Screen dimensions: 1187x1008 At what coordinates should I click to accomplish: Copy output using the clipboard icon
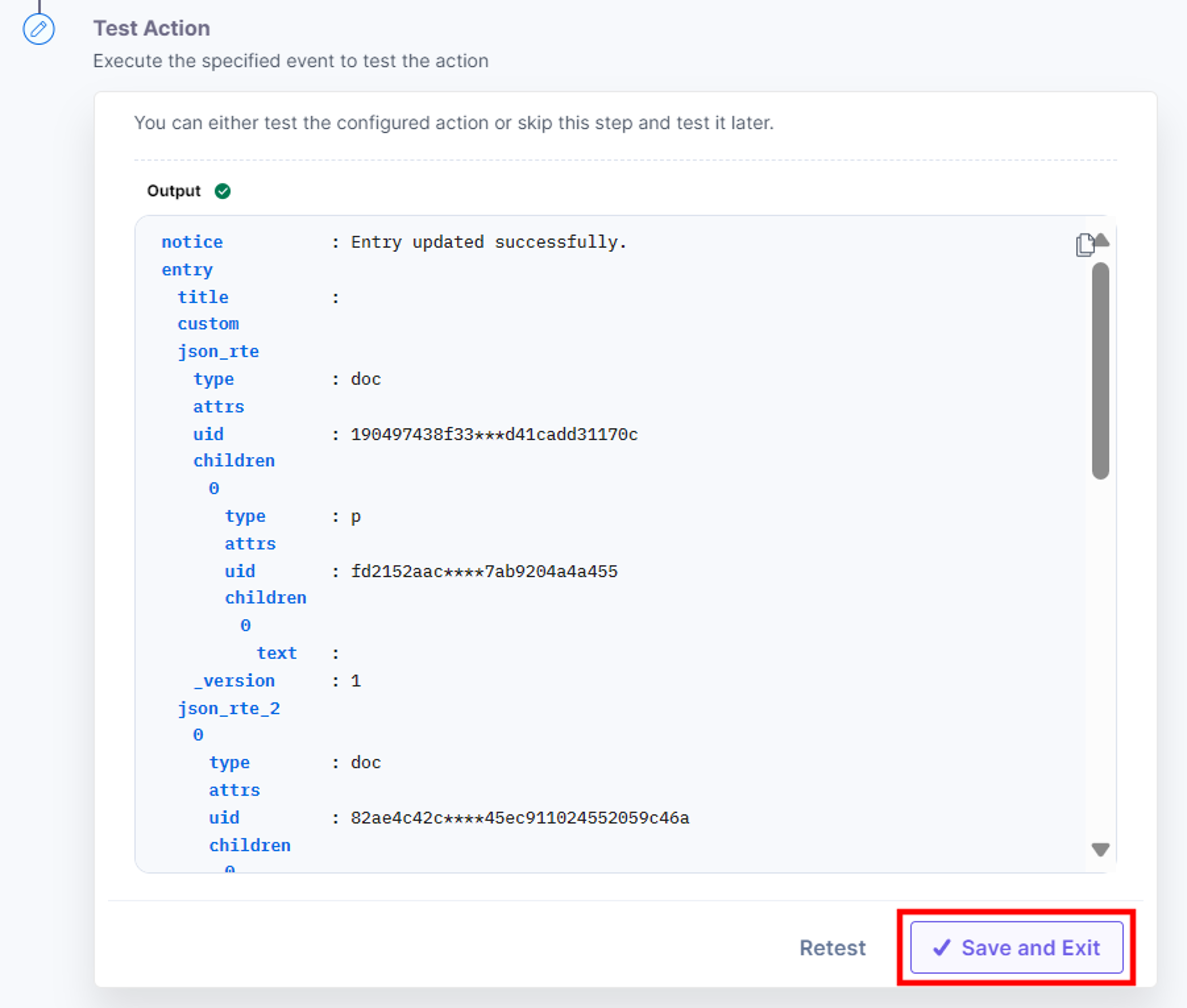pos(1084,245)
